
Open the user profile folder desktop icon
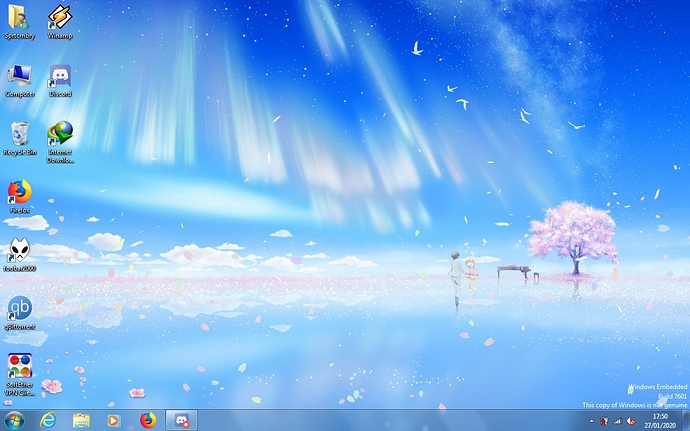(x=19, y=22)
